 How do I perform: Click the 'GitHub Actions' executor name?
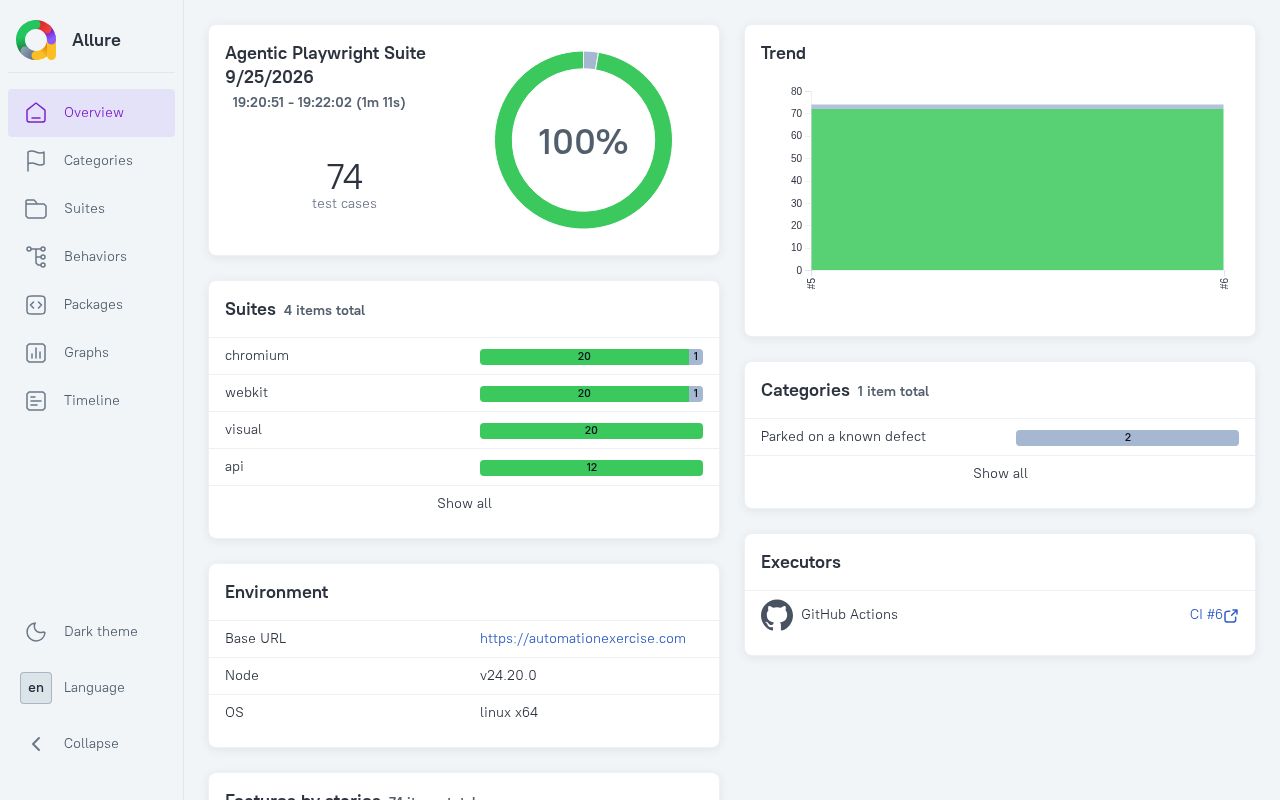pos(849,615)
